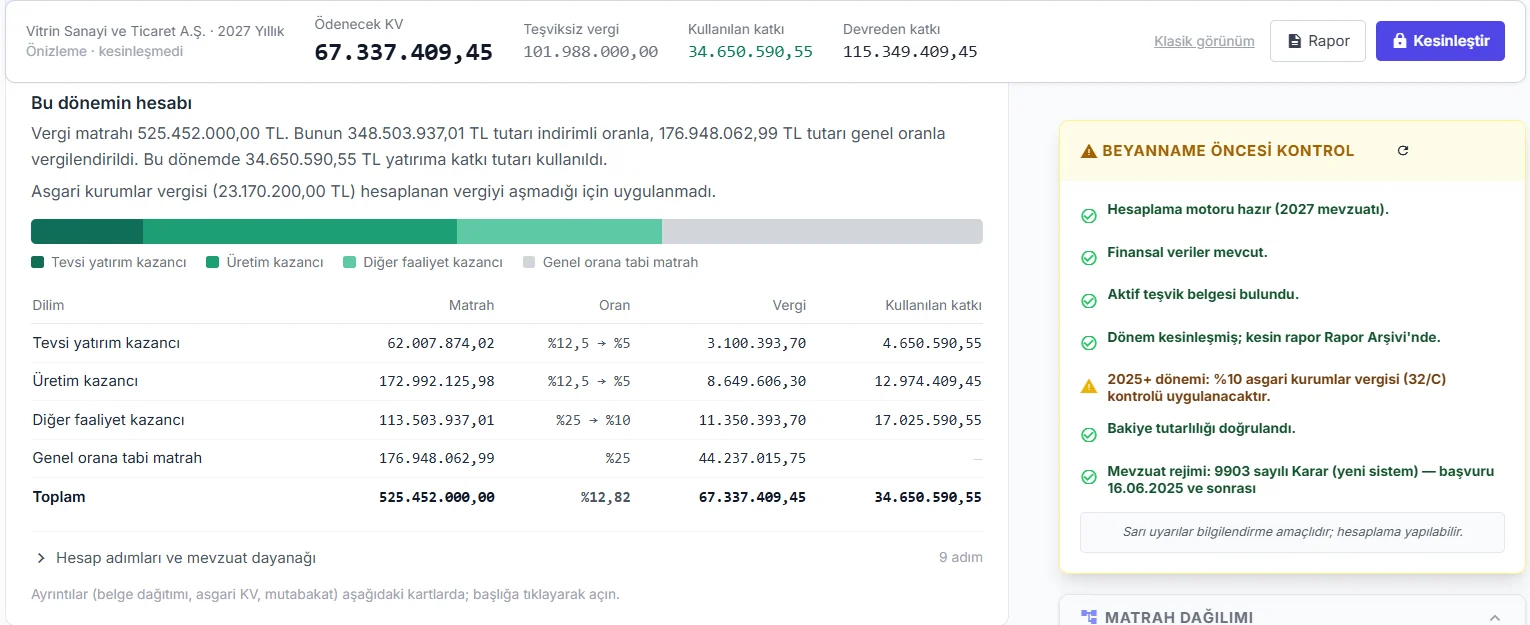
Task: Click the Genel orana tabi matrah vergi 44.237.015,75
Action: (752, 458)
